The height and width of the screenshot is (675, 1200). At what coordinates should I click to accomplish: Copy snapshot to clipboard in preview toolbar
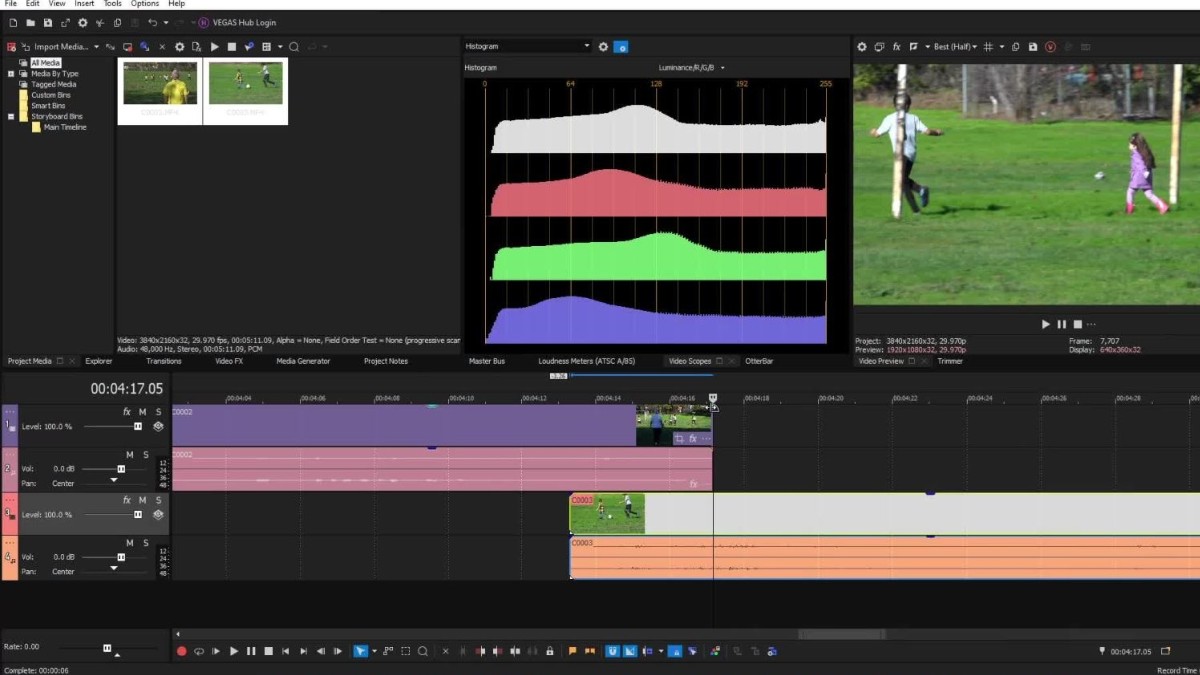(x=1015, y=46)
